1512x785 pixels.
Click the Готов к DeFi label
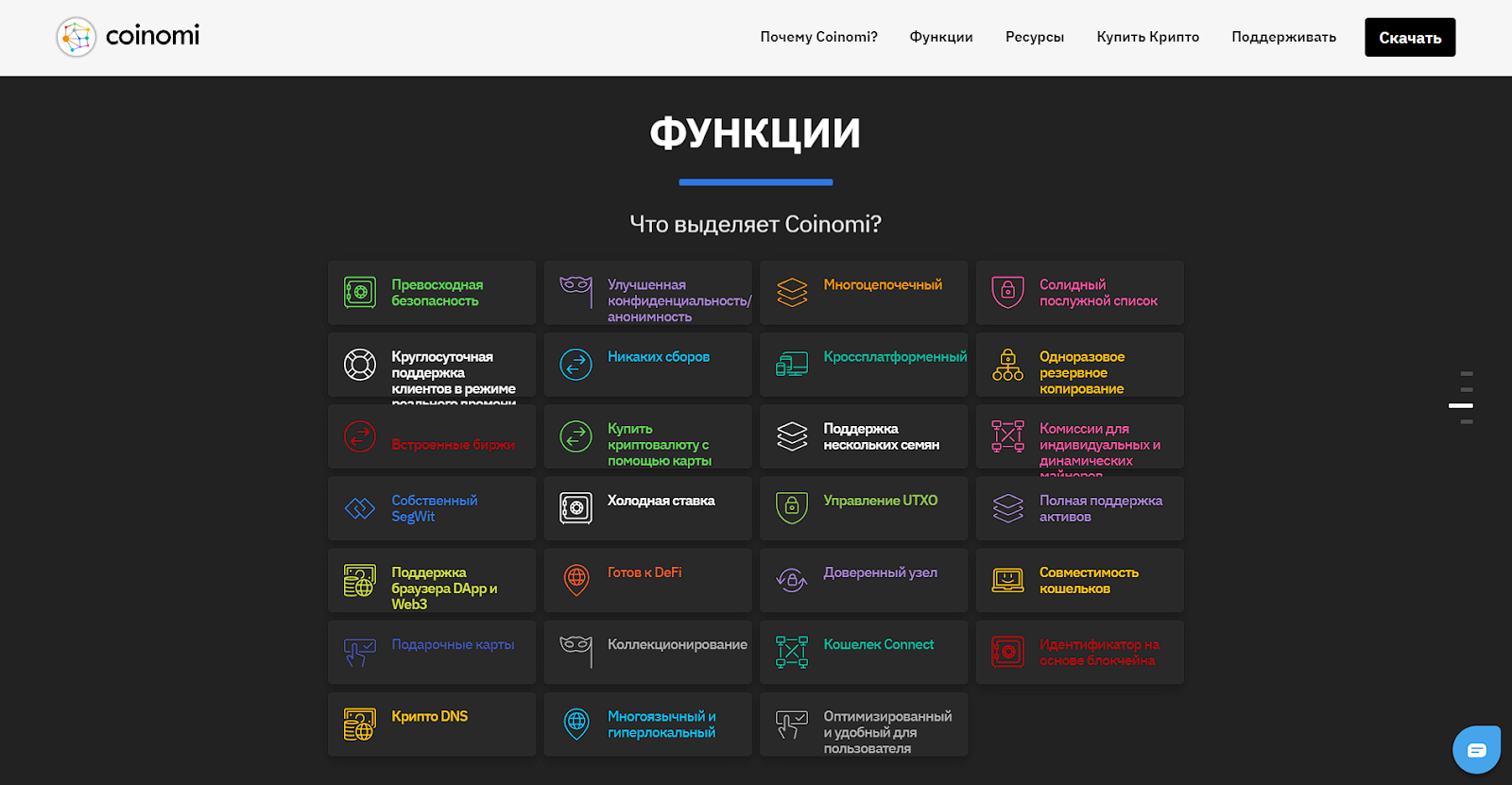tap(644, 572)
